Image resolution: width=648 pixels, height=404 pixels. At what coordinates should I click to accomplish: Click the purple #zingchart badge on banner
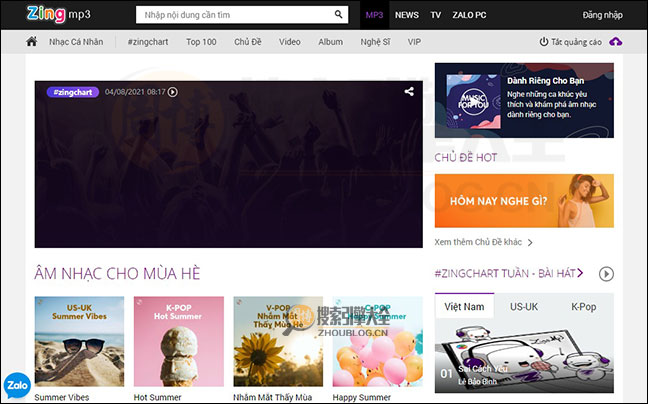(x=73, y=92)
